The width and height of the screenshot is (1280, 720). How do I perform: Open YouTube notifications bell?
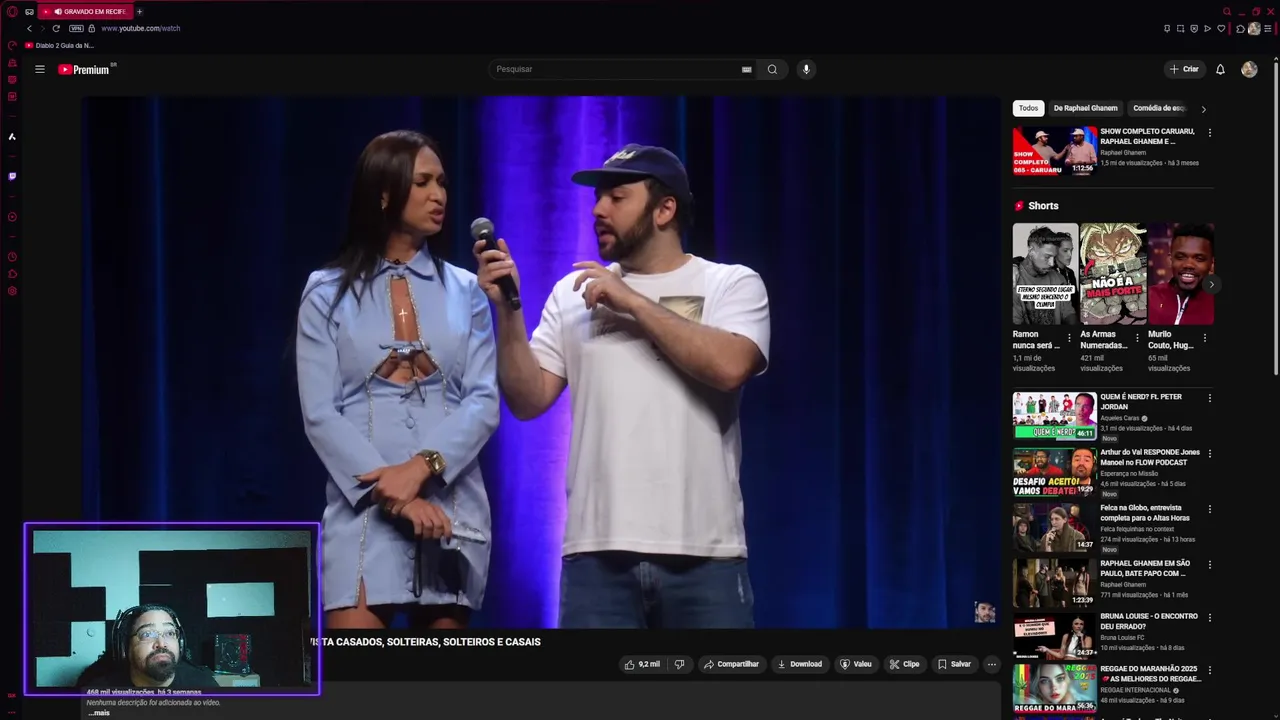click(1220, 69)
